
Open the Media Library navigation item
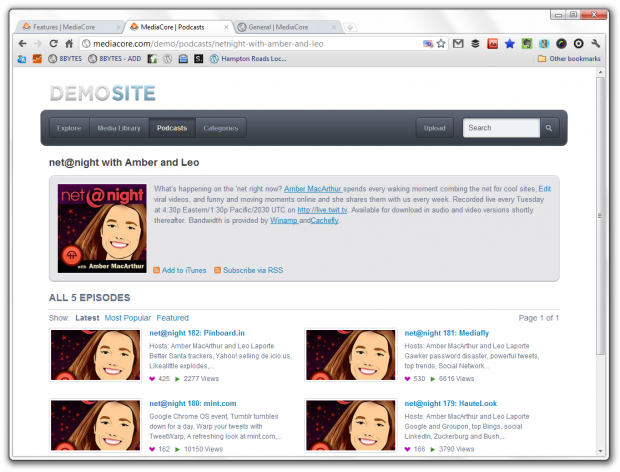click(119, 128)
